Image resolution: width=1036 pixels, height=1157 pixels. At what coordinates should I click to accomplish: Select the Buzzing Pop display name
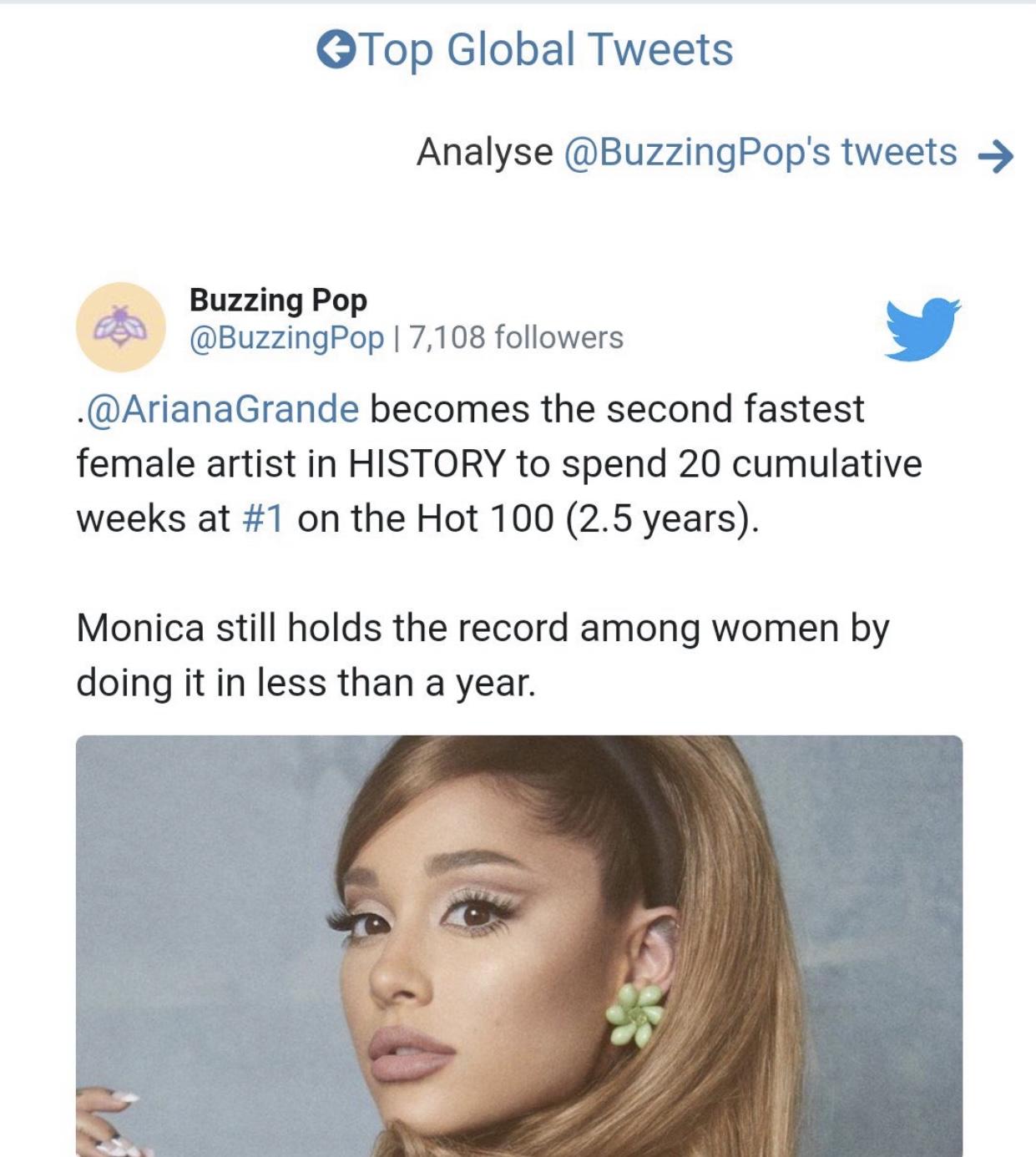click(278, 300)
